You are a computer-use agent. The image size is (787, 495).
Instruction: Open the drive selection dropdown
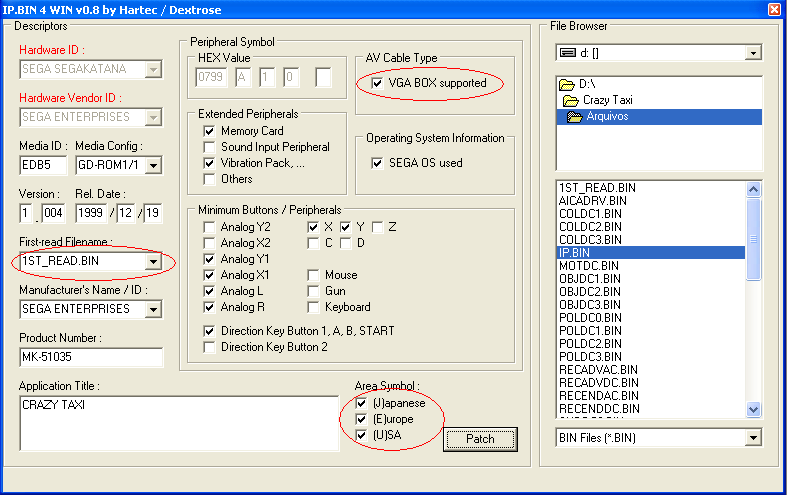click(752, 52)
